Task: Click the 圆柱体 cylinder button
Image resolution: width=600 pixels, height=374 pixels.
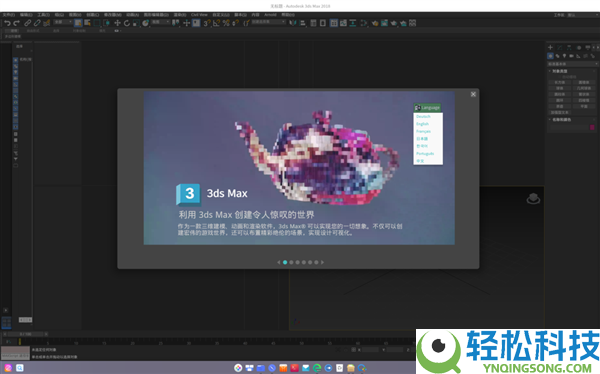Action: coord(560,94)
